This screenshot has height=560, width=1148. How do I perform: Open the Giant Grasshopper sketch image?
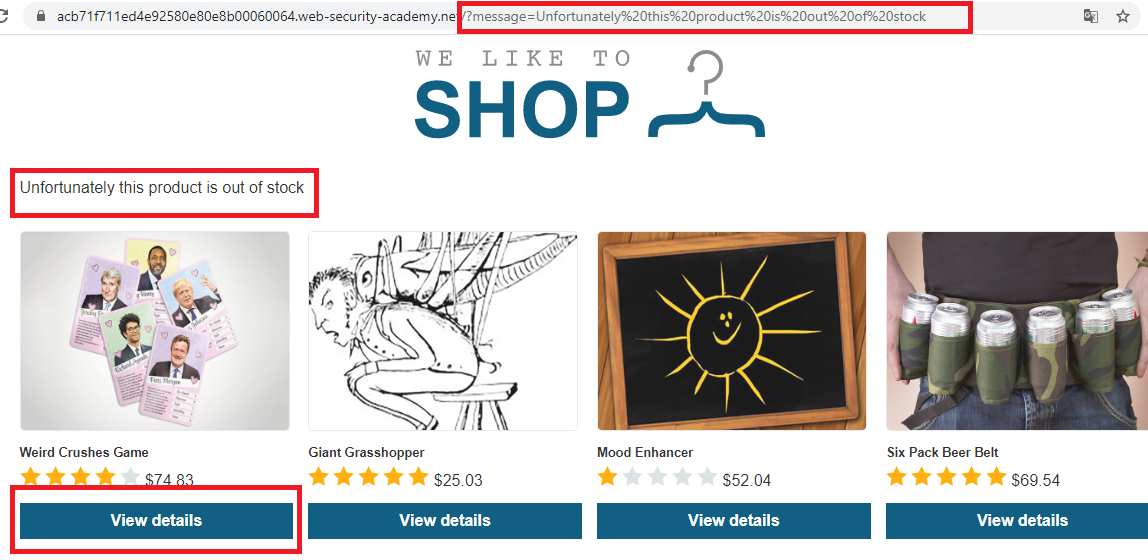[443, 331]
